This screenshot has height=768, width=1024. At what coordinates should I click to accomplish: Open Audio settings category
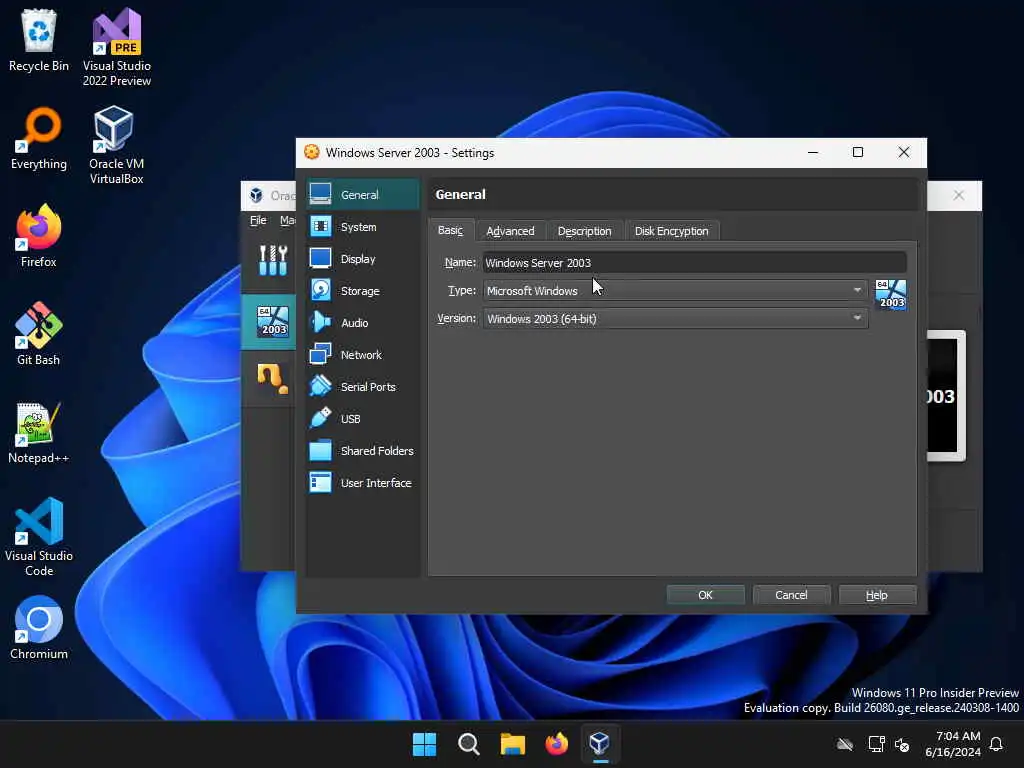(x=362, y=323)
